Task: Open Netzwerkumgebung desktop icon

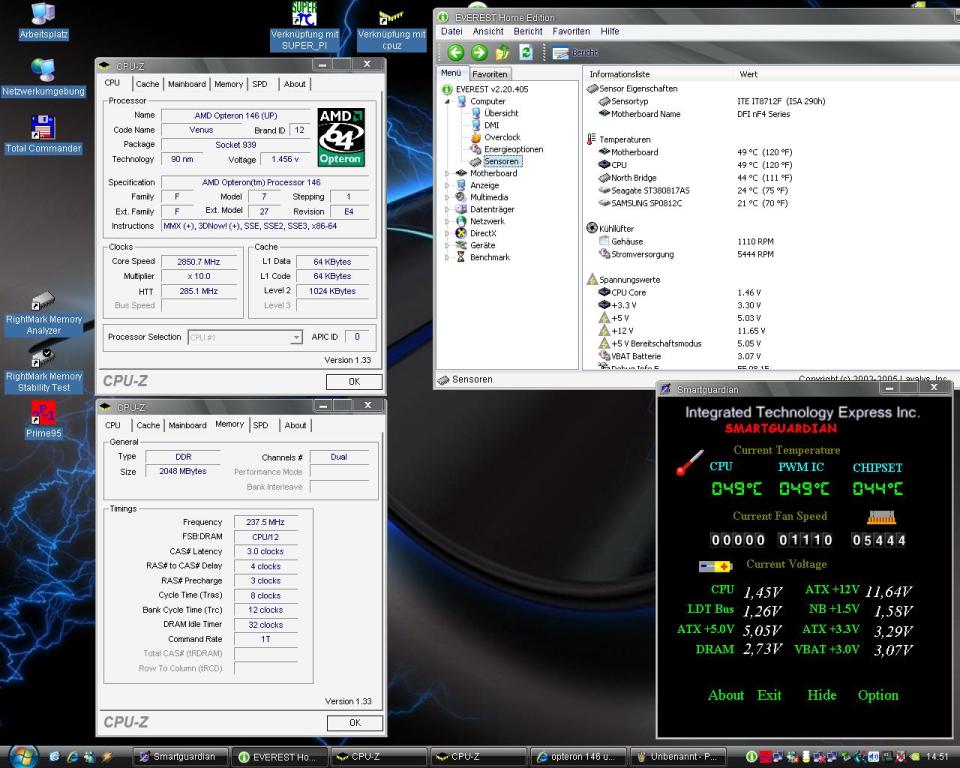Action: point(43,78)
